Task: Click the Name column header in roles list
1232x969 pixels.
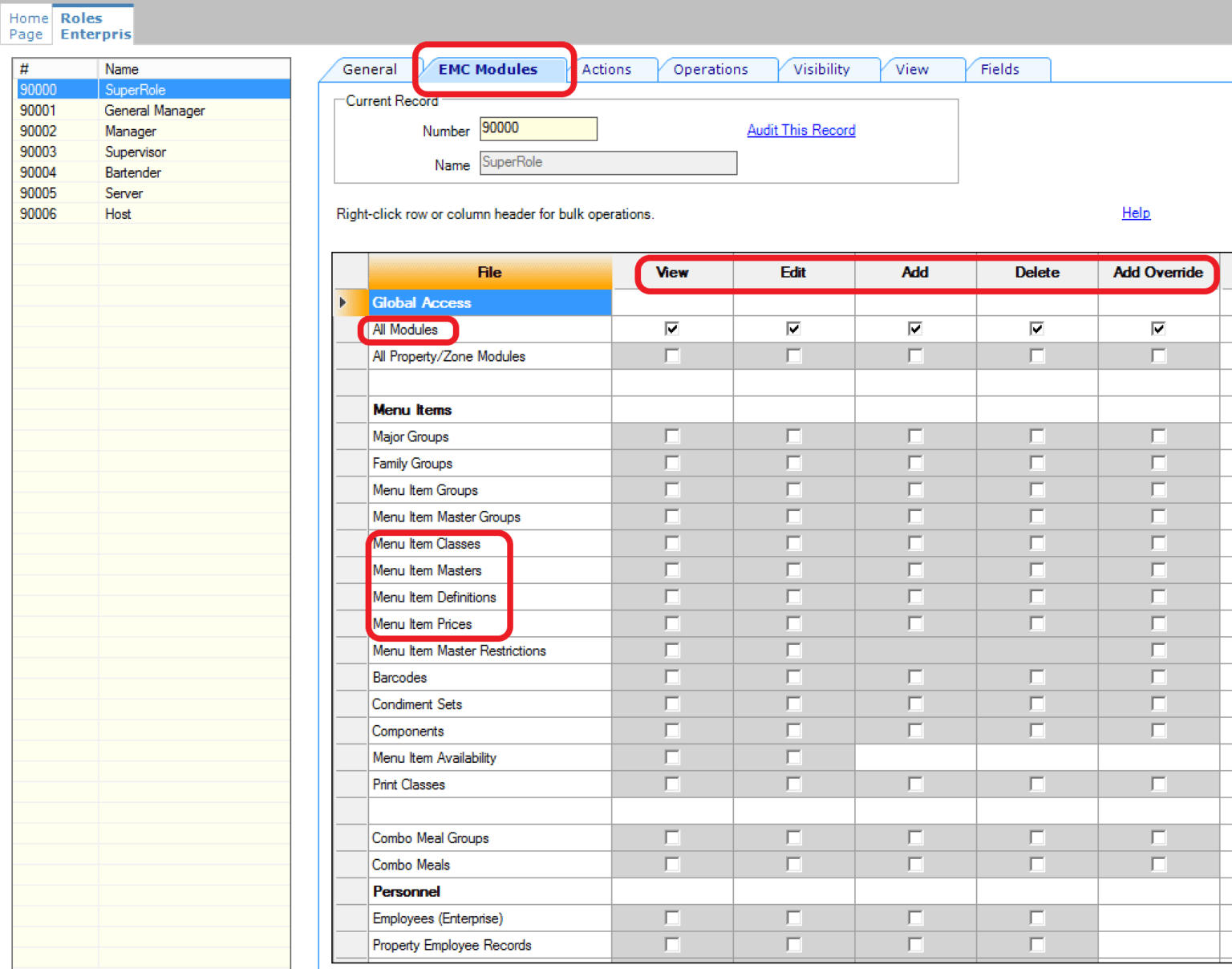Action: (x=194, y=69)
